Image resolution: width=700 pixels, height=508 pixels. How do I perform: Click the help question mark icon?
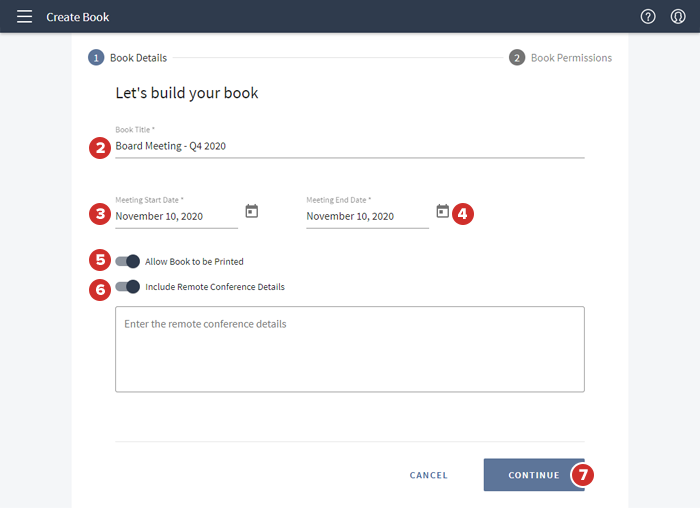[648, 17]
